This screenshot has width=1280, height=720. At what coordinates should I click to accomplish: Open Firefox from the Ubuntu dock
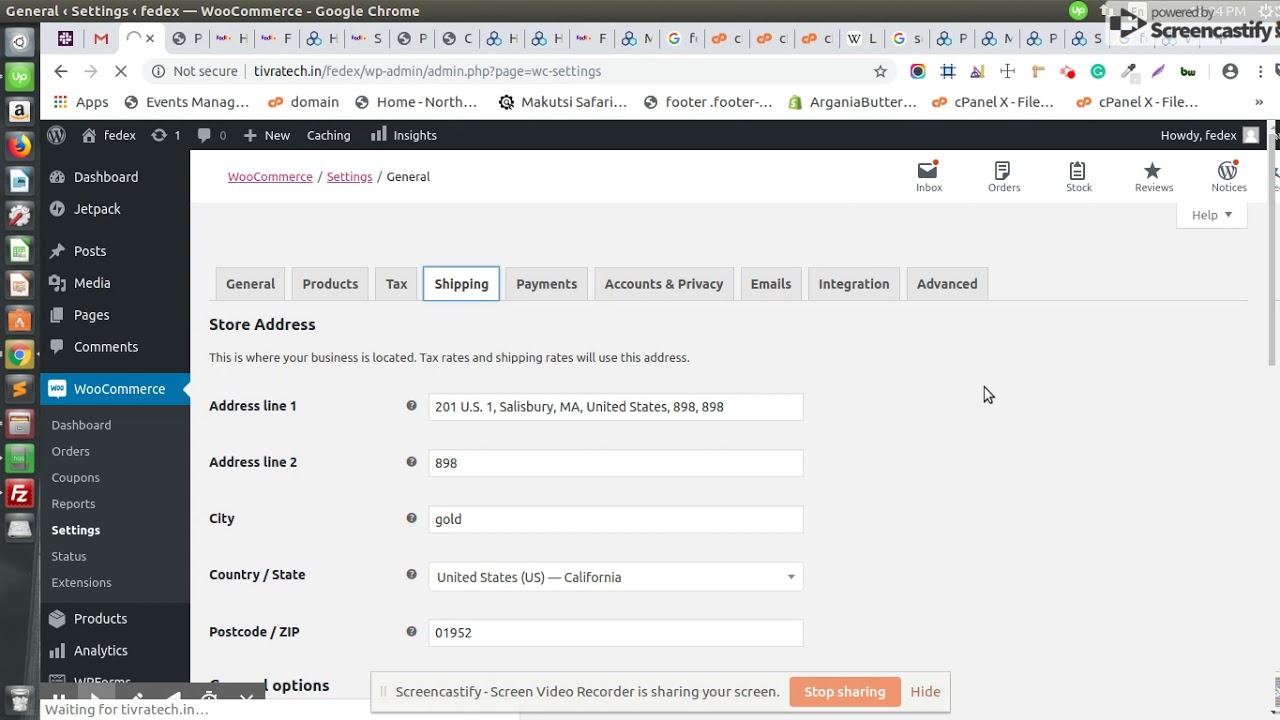pos(19,146)
